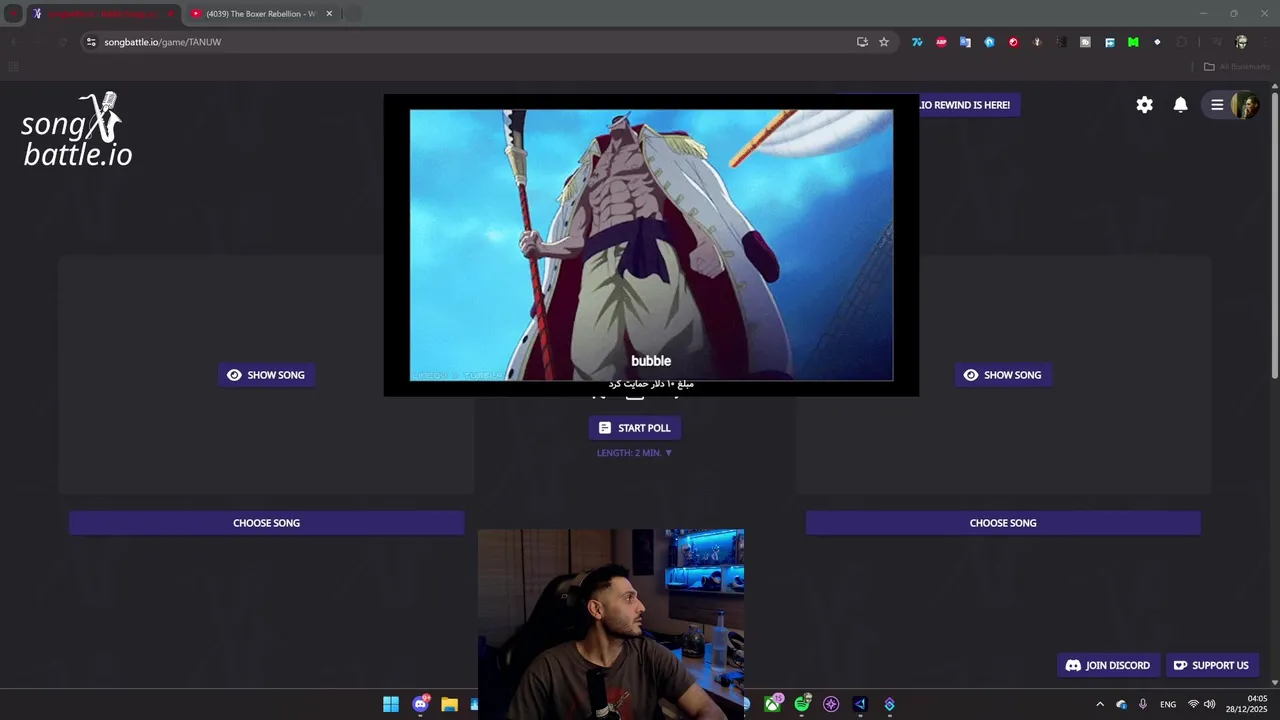Reveal the left song with Show Song
The image size is (1280, 720).
click(266, 375)
